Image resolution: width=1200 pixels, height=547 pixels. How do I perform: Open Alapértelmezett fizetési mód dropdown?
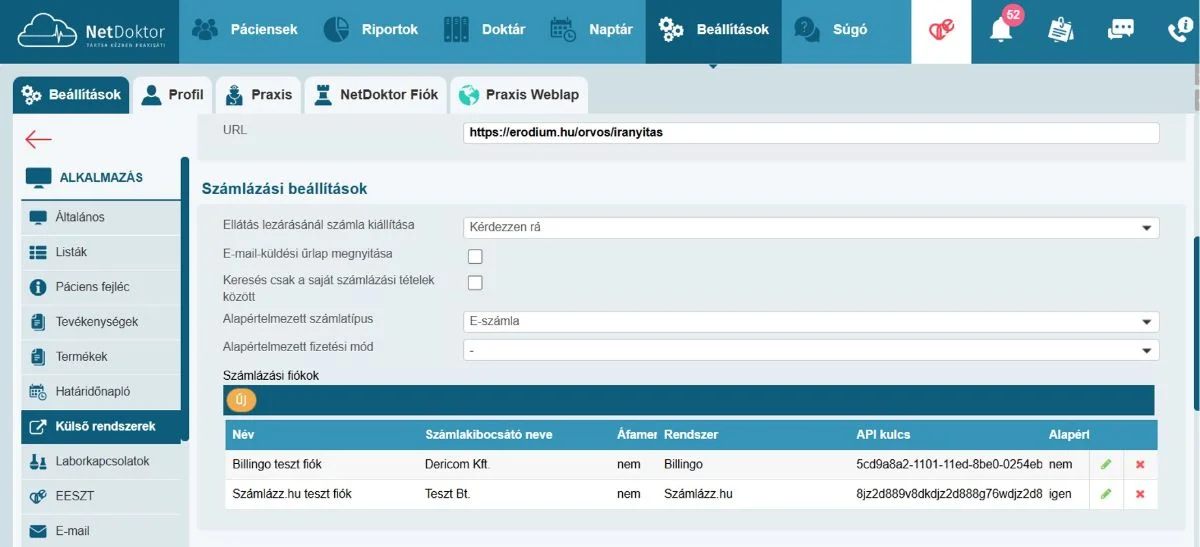pos(811,351)
